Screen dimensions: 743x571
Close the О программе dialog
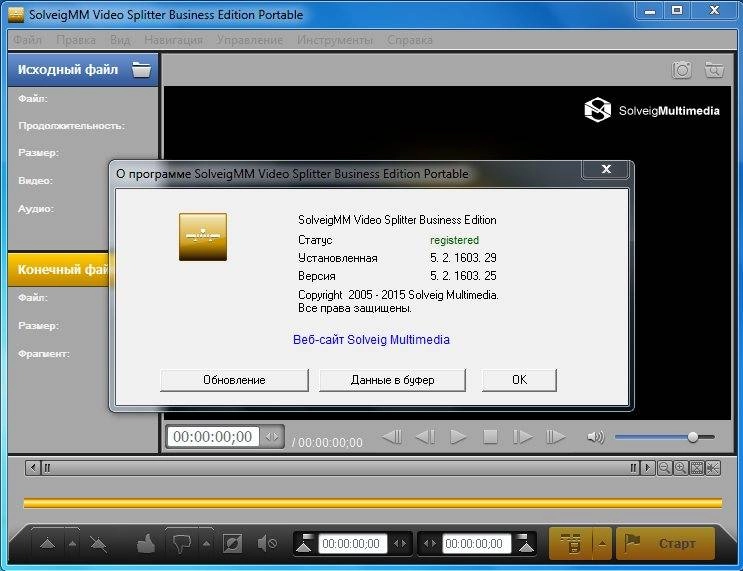pos(606,169)
